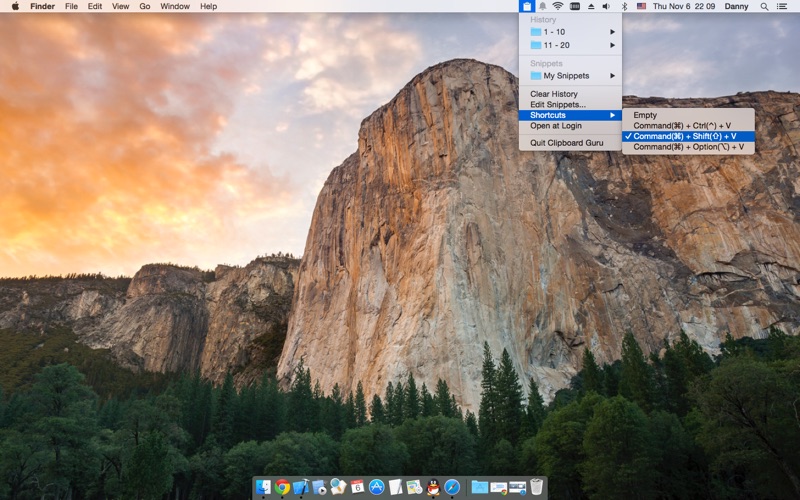This screenshot has height=500, width=800.
Task: Quit Clipboard Guru
Action: [x=566, y=143]
